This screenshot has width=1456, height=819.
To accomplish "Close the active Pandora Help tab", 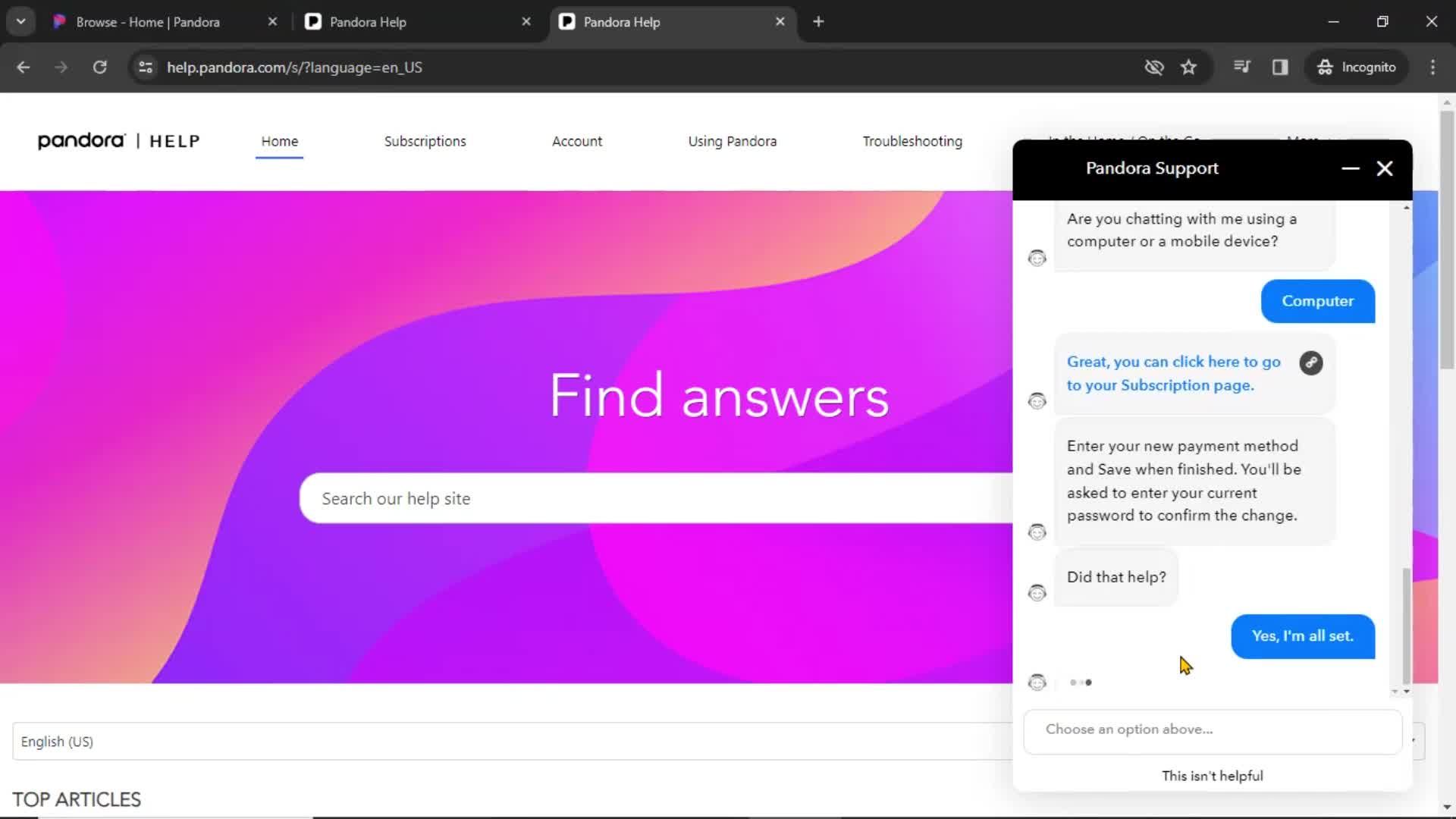I will [x=780, y=22].
